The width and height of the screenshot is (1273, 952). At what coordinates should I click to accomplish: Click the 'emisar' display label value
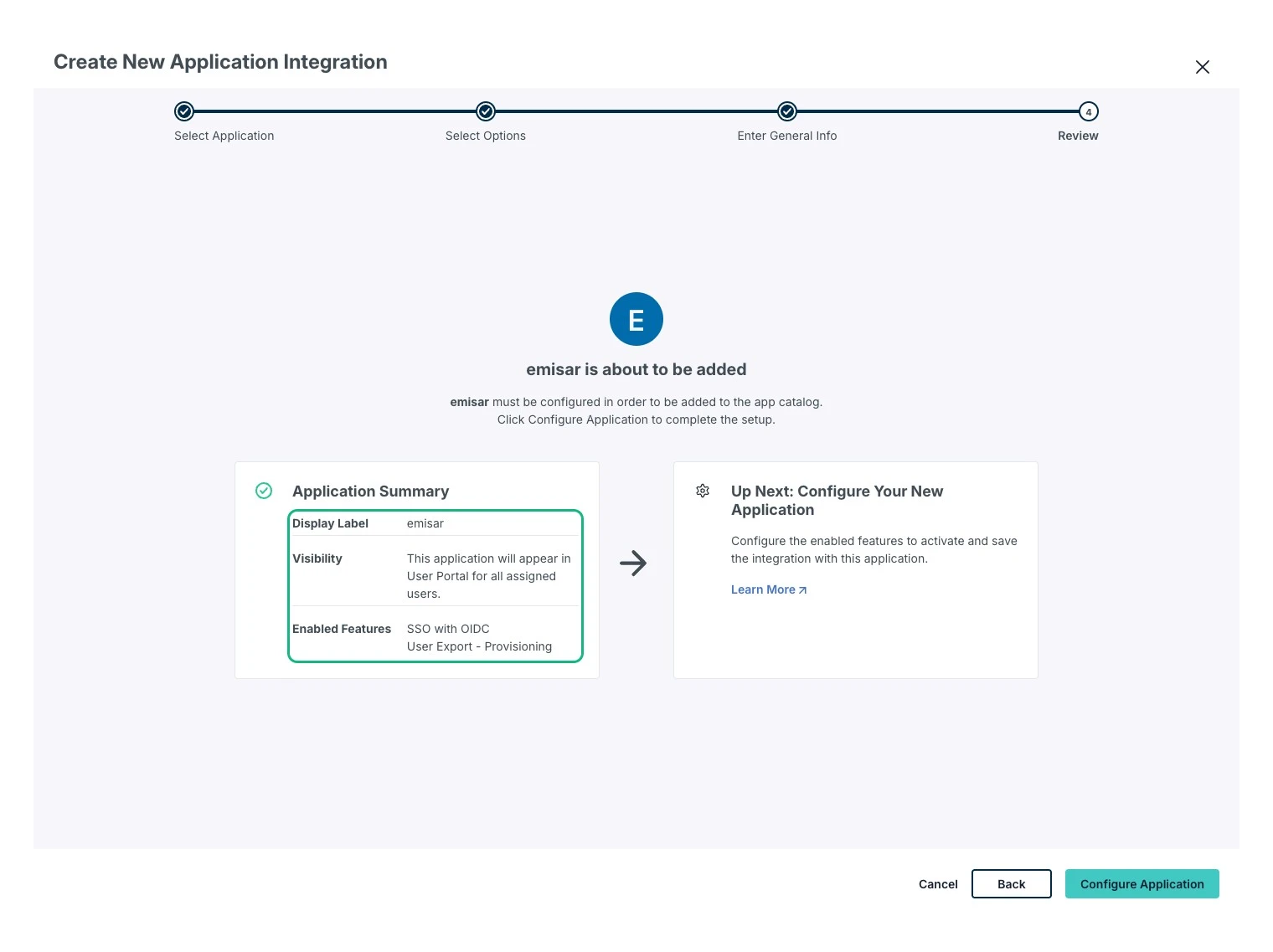(x=425, y=523)
